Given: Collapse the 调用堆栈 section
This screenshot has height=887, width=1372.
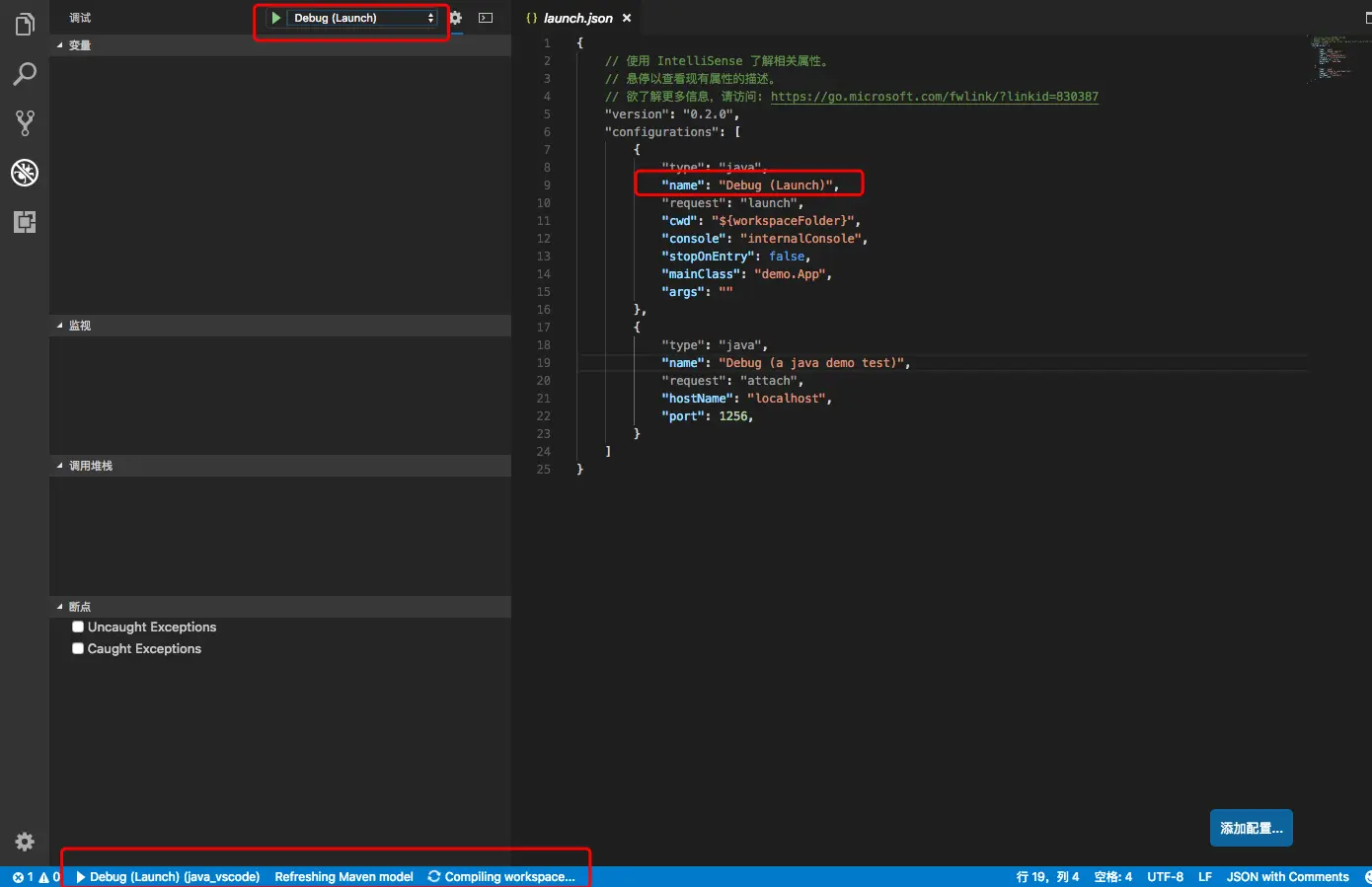Looking at the screenshot, I should pos(280,466).
